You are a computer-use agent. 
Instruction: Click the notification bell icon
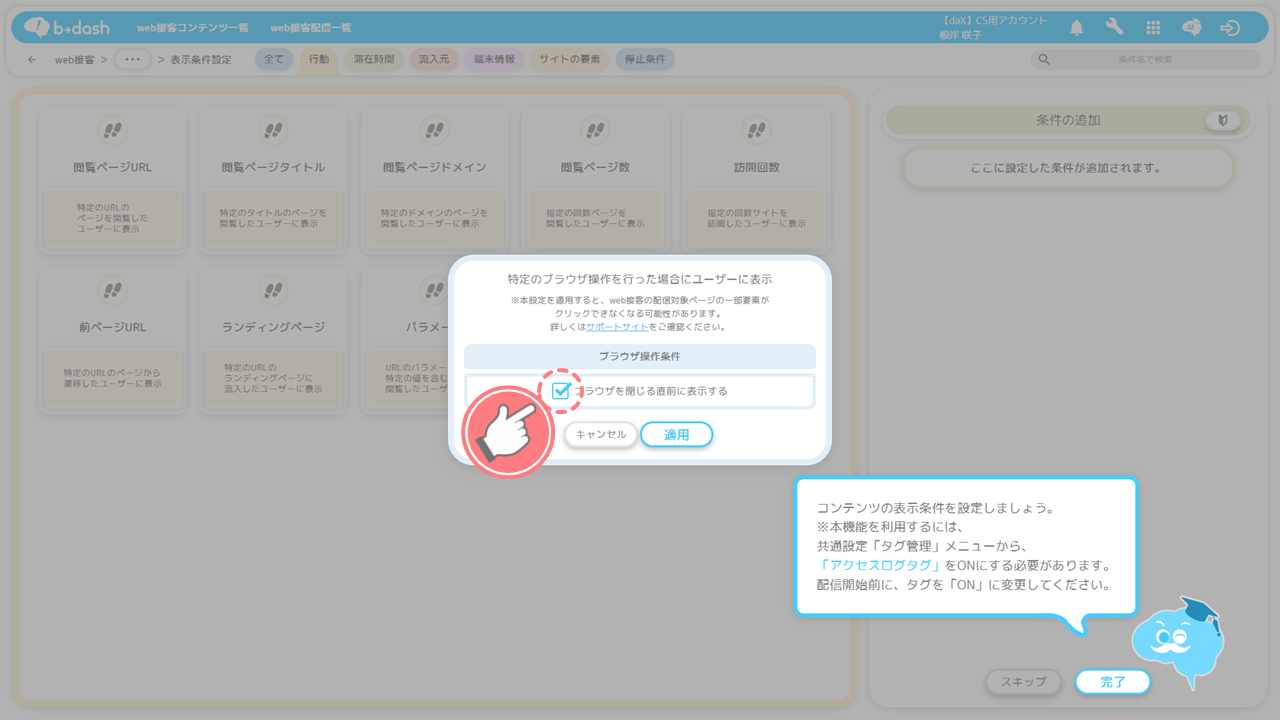[1076, 28]
